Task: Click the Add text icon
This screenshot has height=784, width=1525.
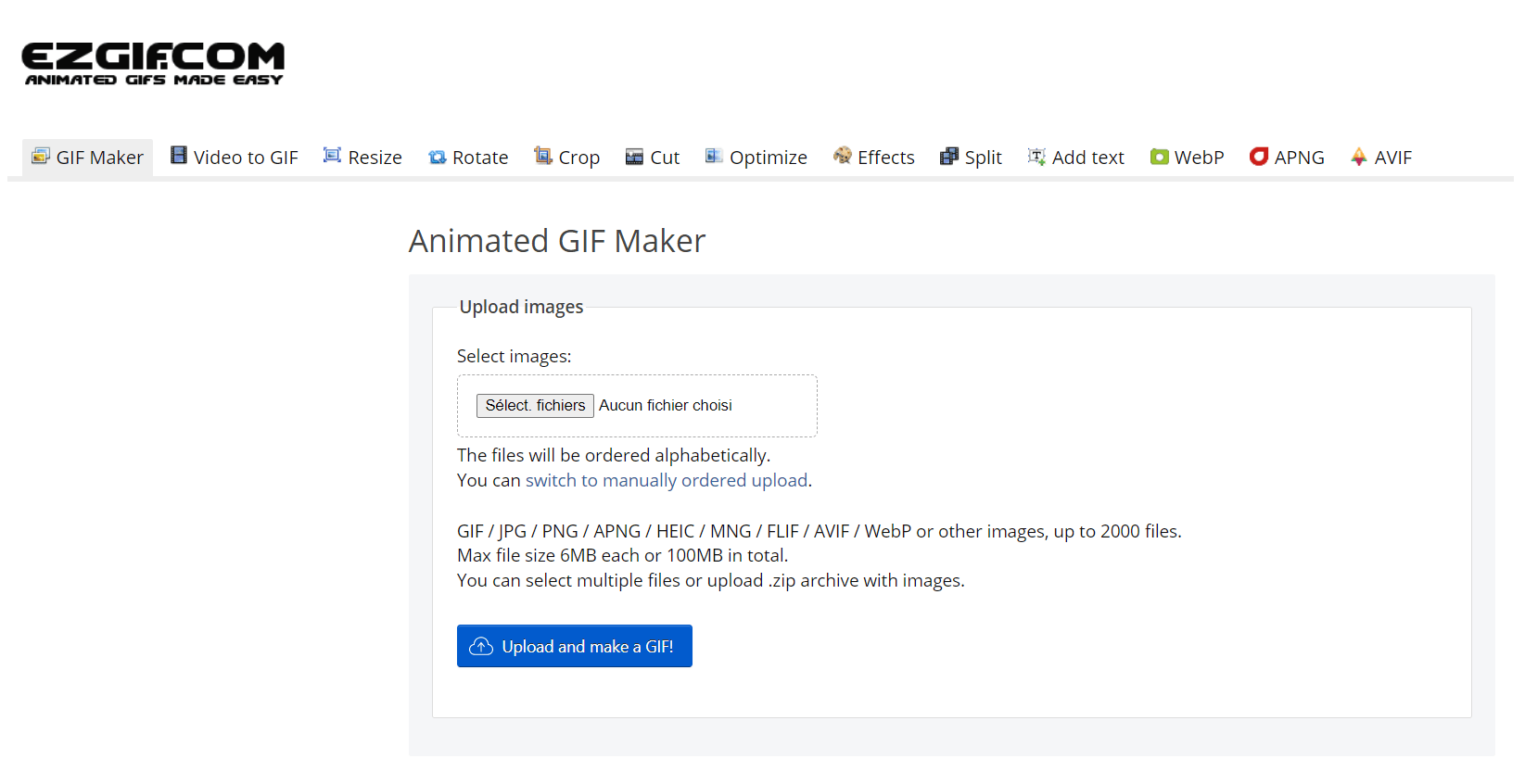Action: coord(1036,157)
